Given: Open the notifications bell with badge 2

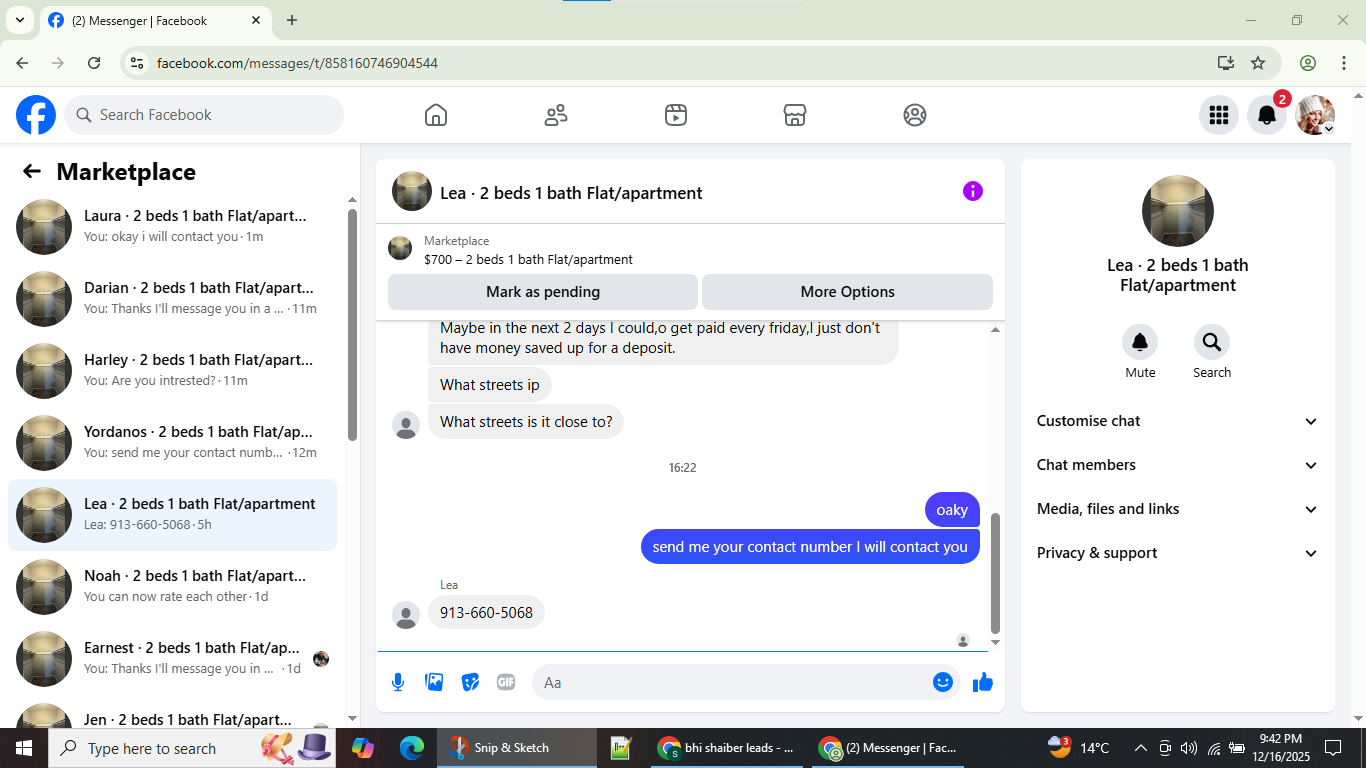Looking at the screenshot, I should (1267, 115).
